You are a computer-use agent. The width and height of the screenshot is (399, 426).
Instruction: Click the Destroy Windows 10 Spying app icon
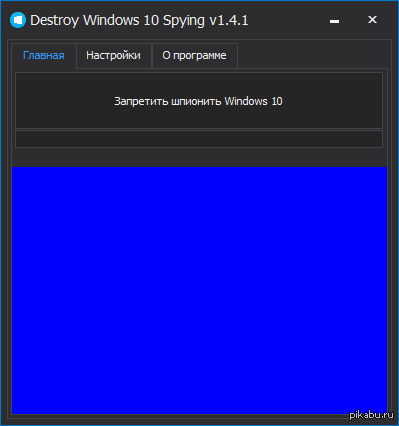click(18, 20)
